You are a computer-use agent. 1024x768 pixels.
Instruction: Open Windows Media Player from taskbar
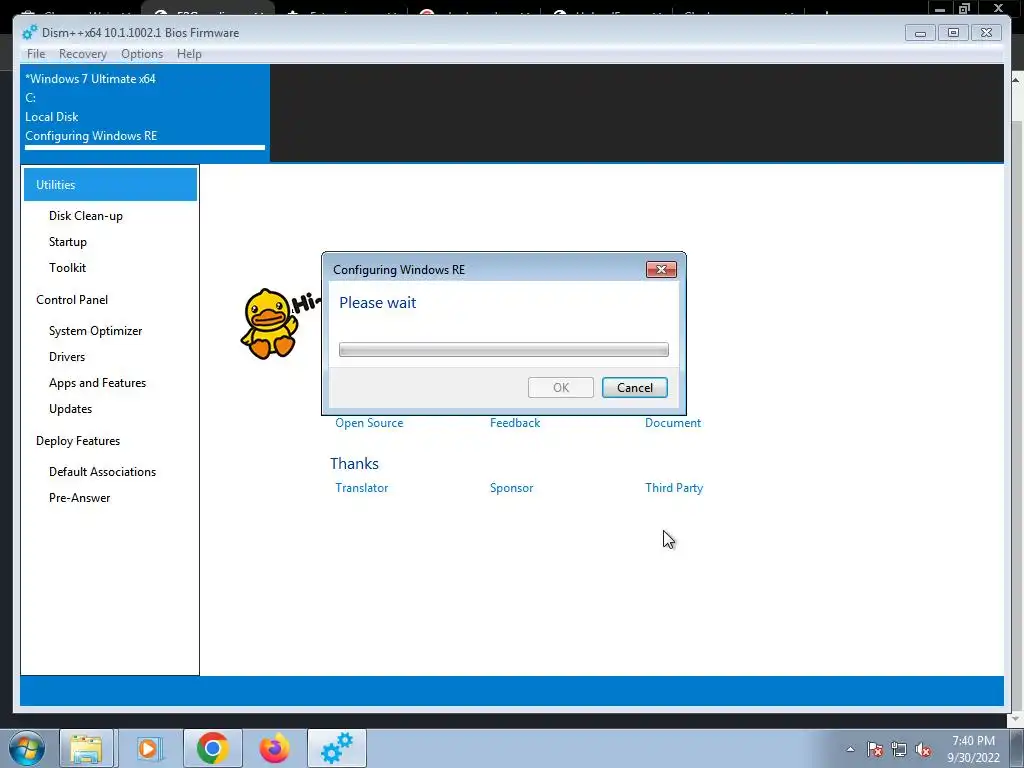148,748
